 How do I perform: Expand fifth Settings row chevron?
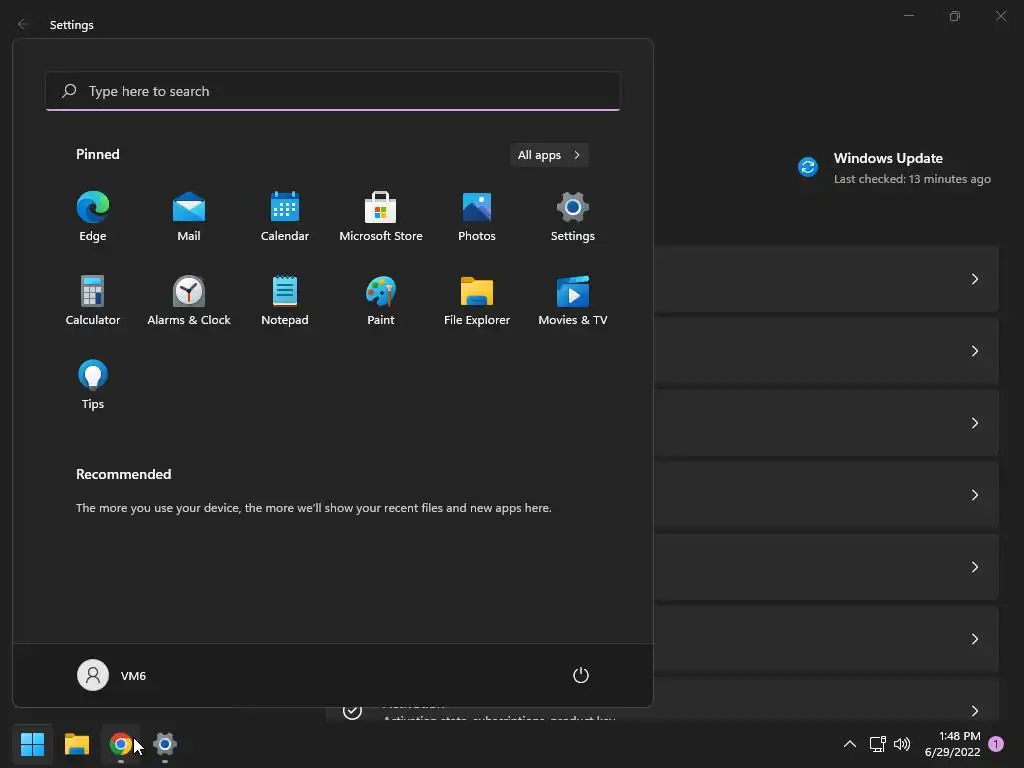[x=974, y=567]
